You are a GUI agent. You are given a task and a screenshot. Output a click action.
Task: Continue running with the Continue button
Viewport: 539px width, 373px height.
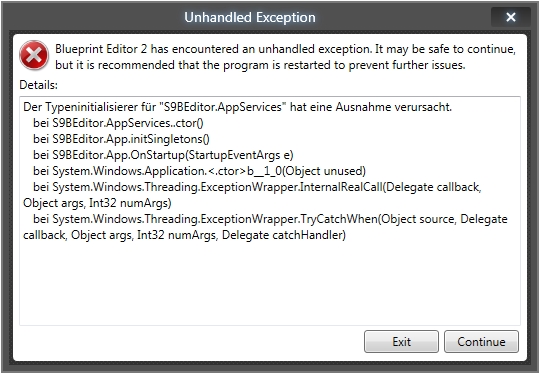(x=481, y=341)
